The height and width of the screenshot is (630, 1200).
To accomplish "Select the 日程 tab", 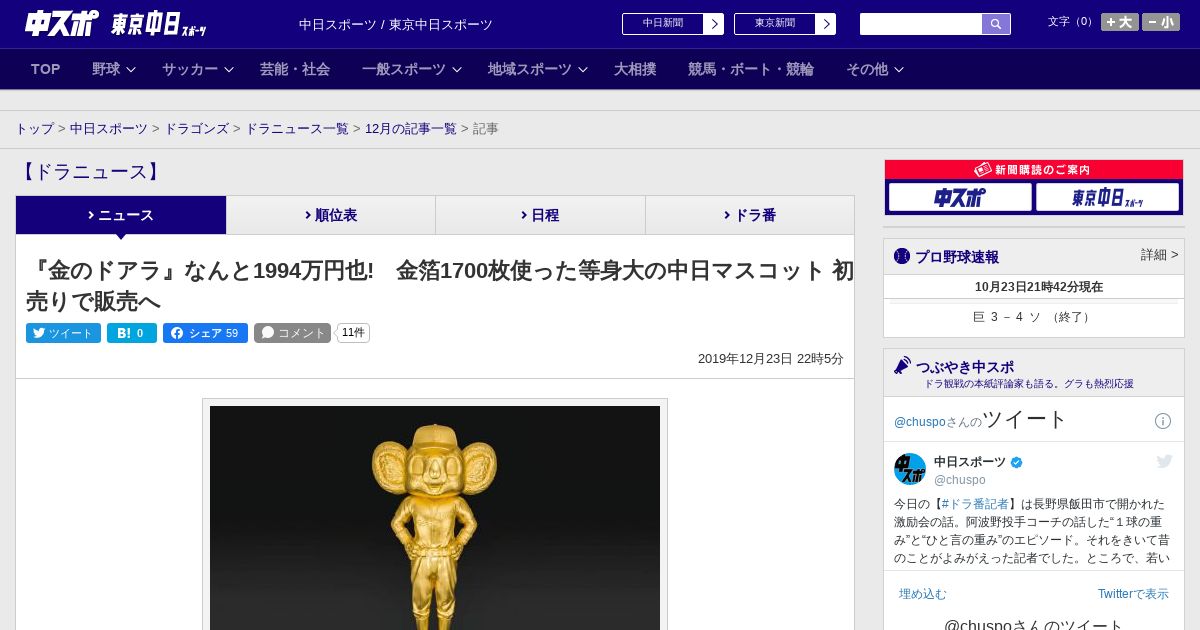I will [x=540, y=215].
